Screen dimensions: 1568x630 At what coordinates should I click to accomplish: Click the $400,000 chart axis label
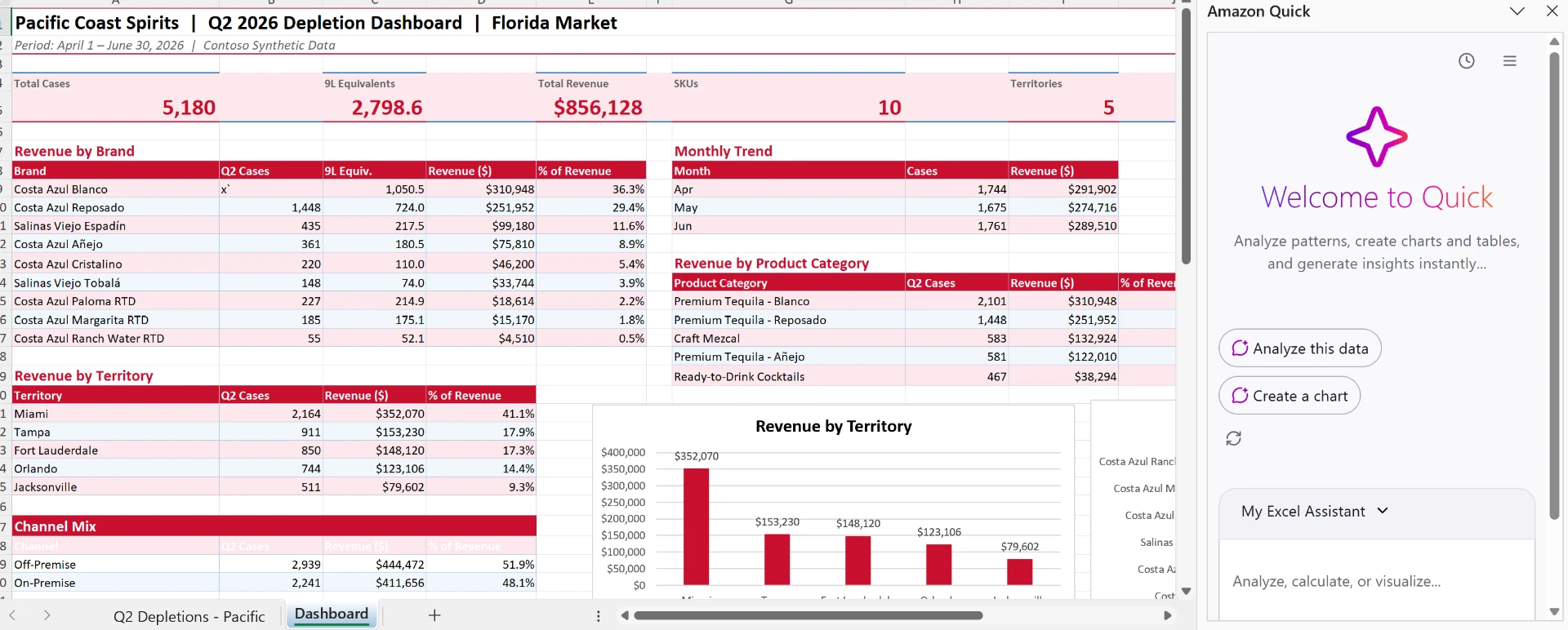point(623,452)
